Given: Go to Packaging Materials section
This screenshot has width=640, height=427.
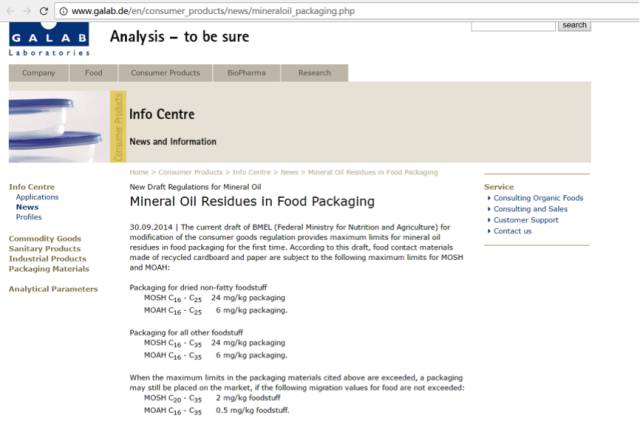Looking at the screenshot, I should point(49,269).
